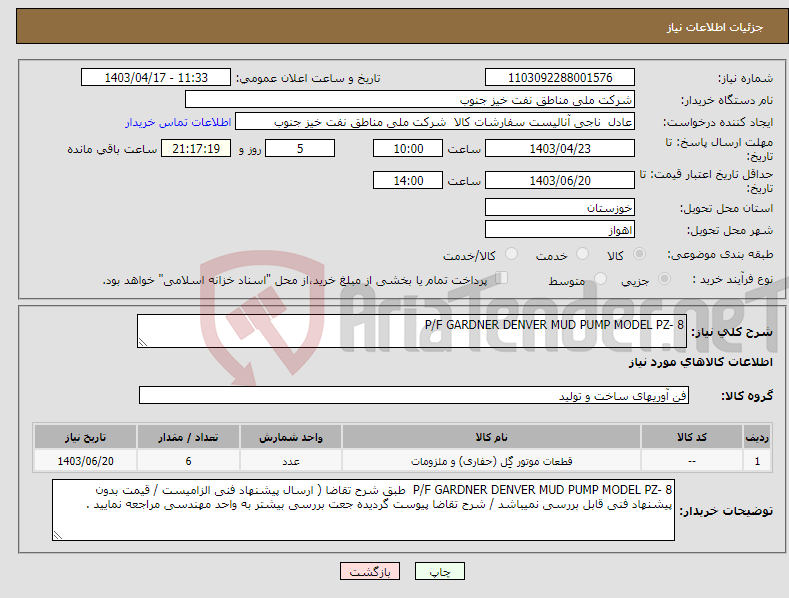Click the quantity cell showing 6
This screenshot has height=598, width=789.
[x=188, y=461]
